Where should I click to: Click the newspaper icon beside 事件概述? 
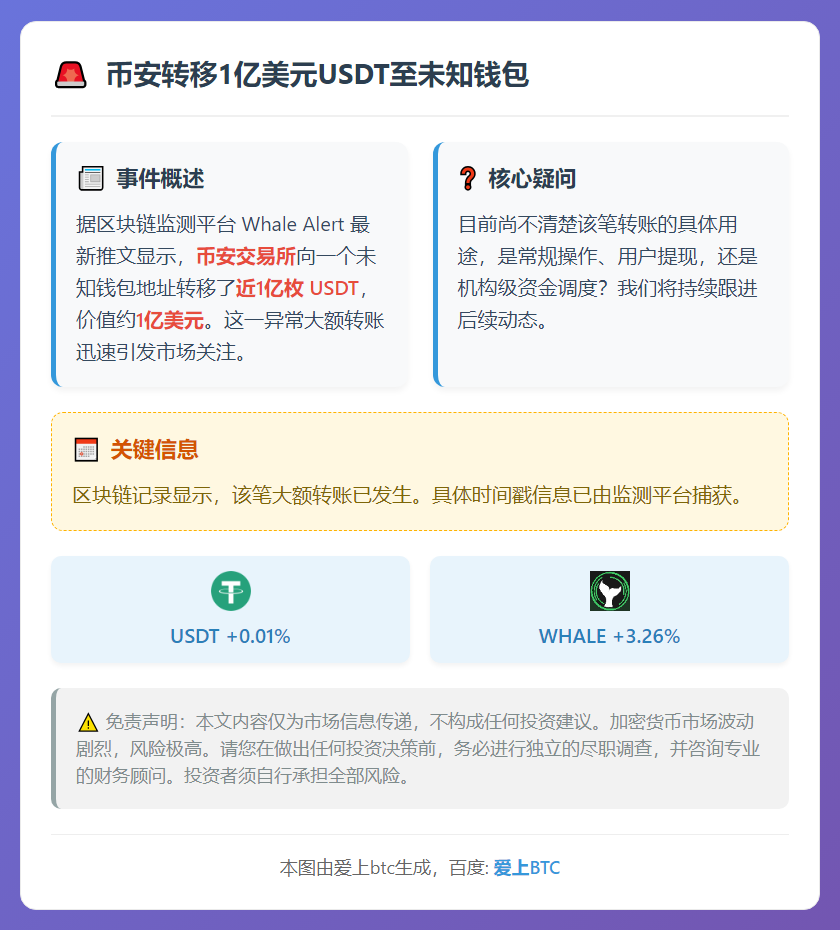pos(91,179)
